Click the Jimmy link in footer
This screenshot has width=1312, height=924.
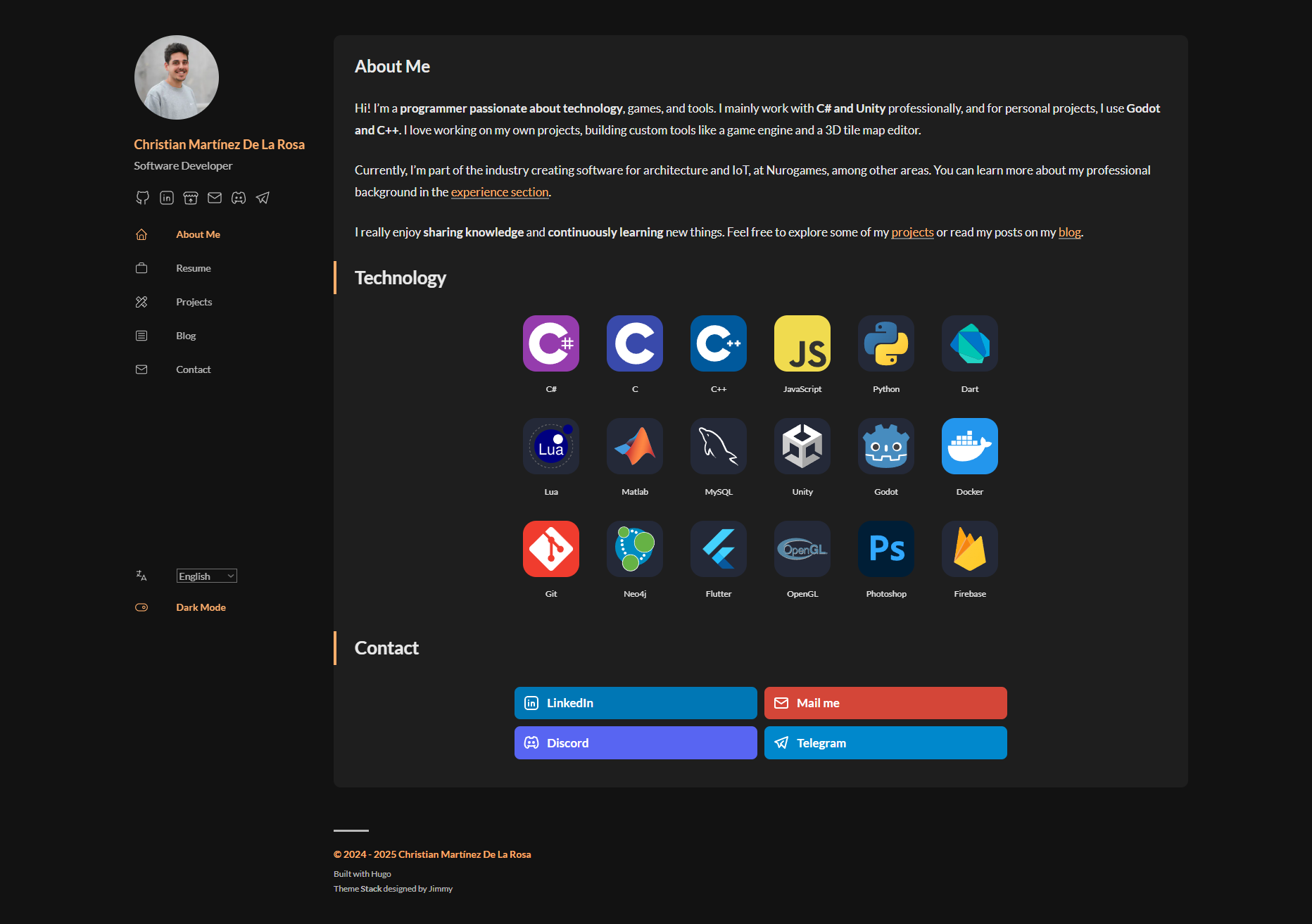coord(441,889)
